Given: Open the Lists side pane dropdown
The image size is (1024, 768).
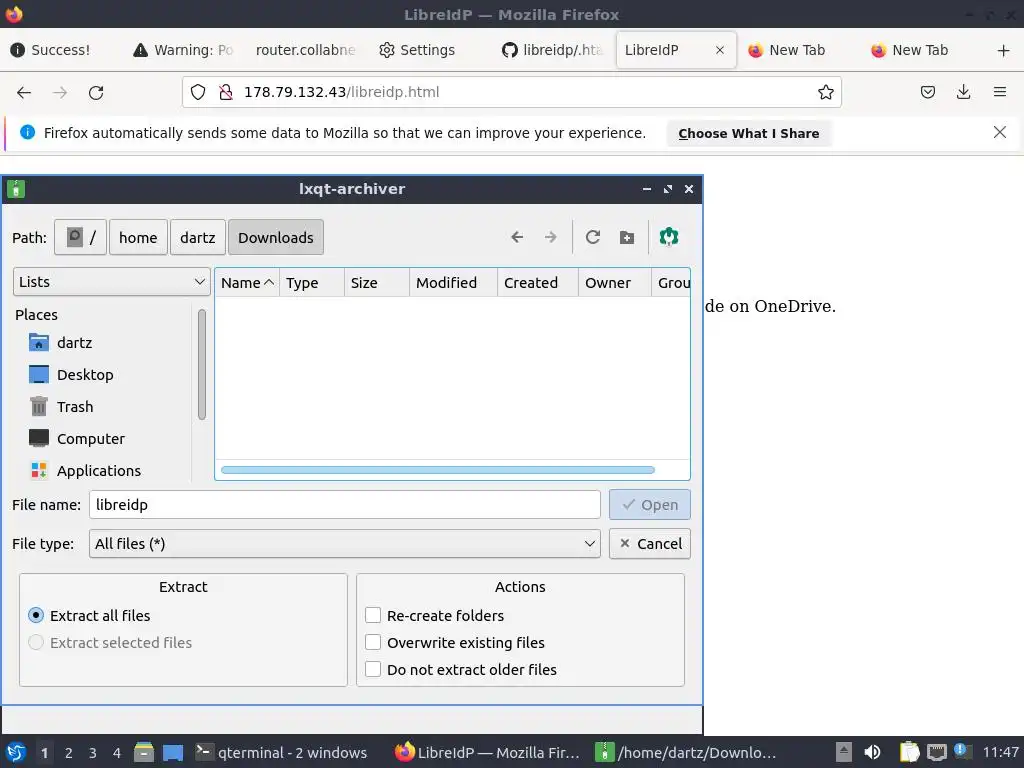Looking at the screenshot, I should click(x=112, y=281).
